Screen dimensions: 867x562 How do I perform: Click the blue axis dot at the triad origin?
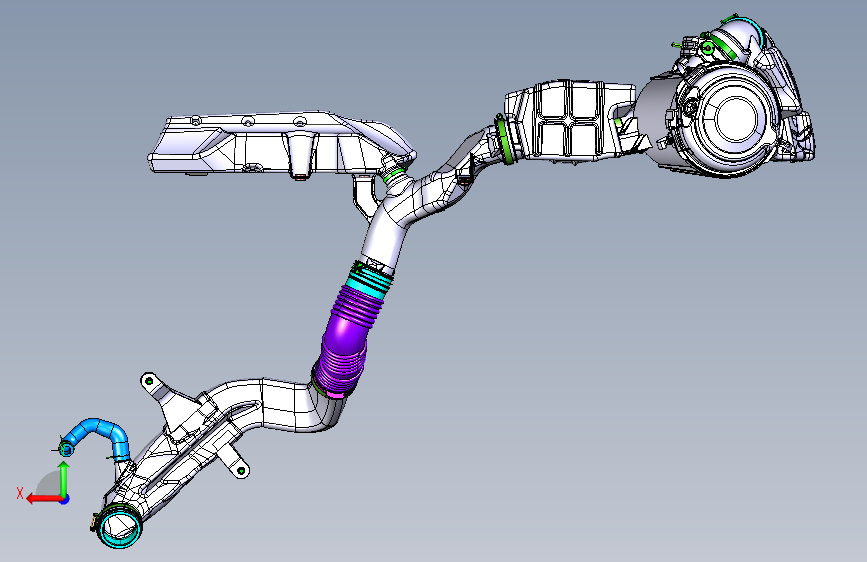(x=65, y=499)
